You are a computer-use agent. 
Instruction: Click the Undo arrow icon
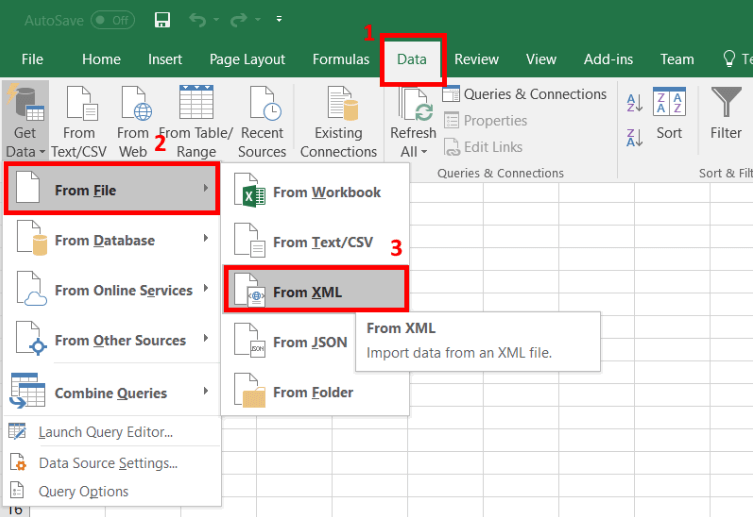click(198, 19)
